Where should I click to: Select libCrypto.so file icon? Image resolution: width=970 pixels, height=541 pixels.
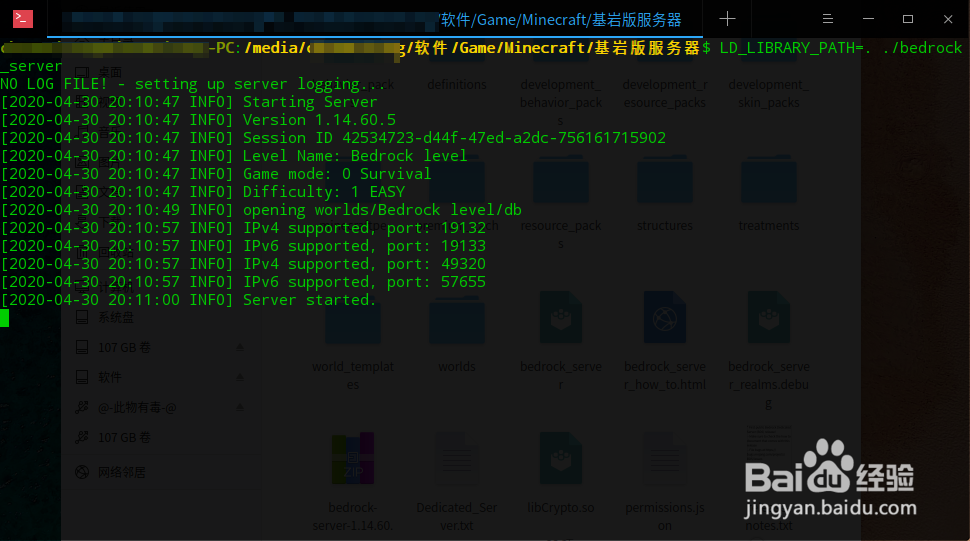[x=560, y=458]
